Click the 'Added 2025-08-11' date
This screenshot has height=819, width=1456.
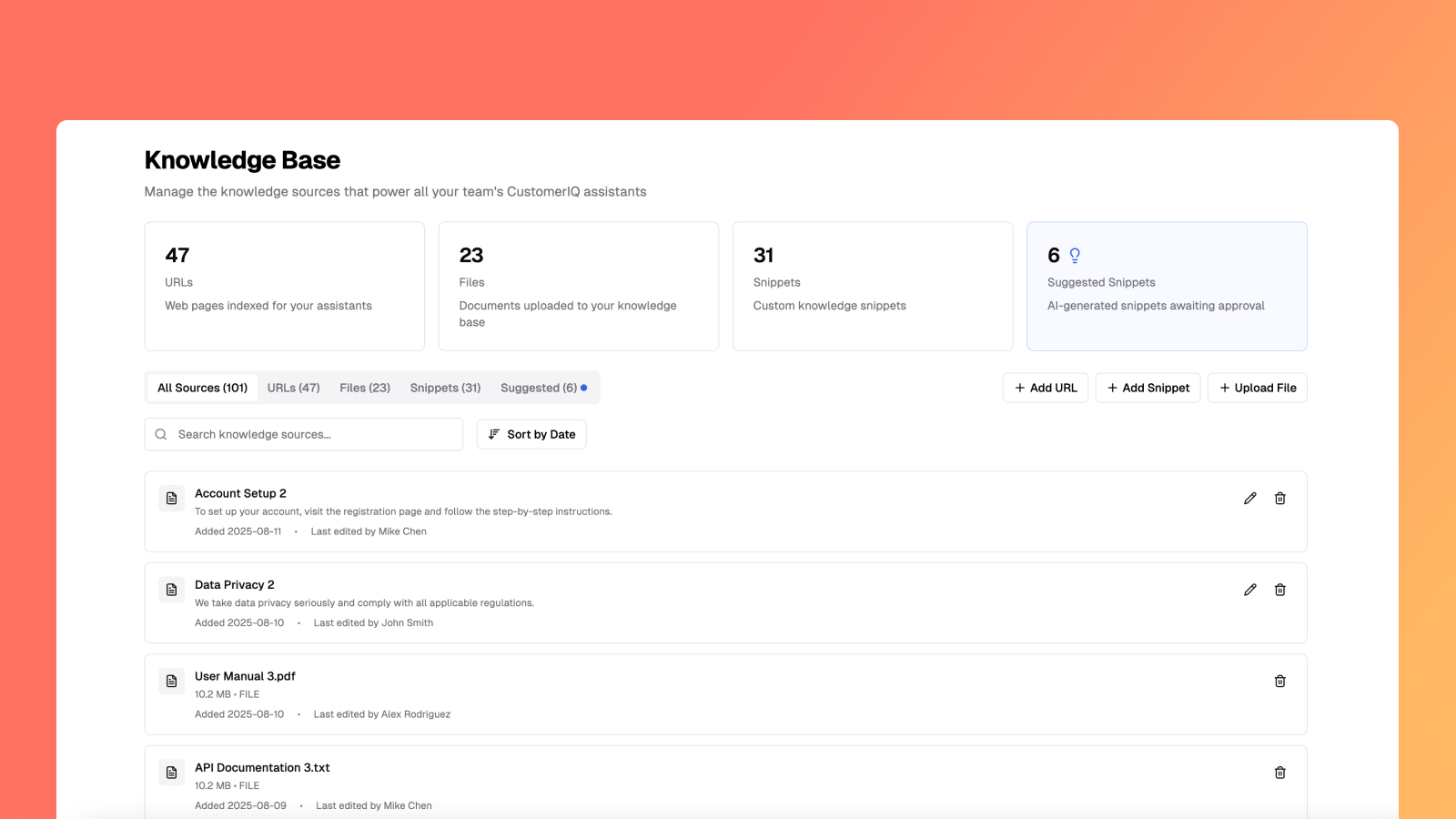pyautogui.click(x=238, y=531)
